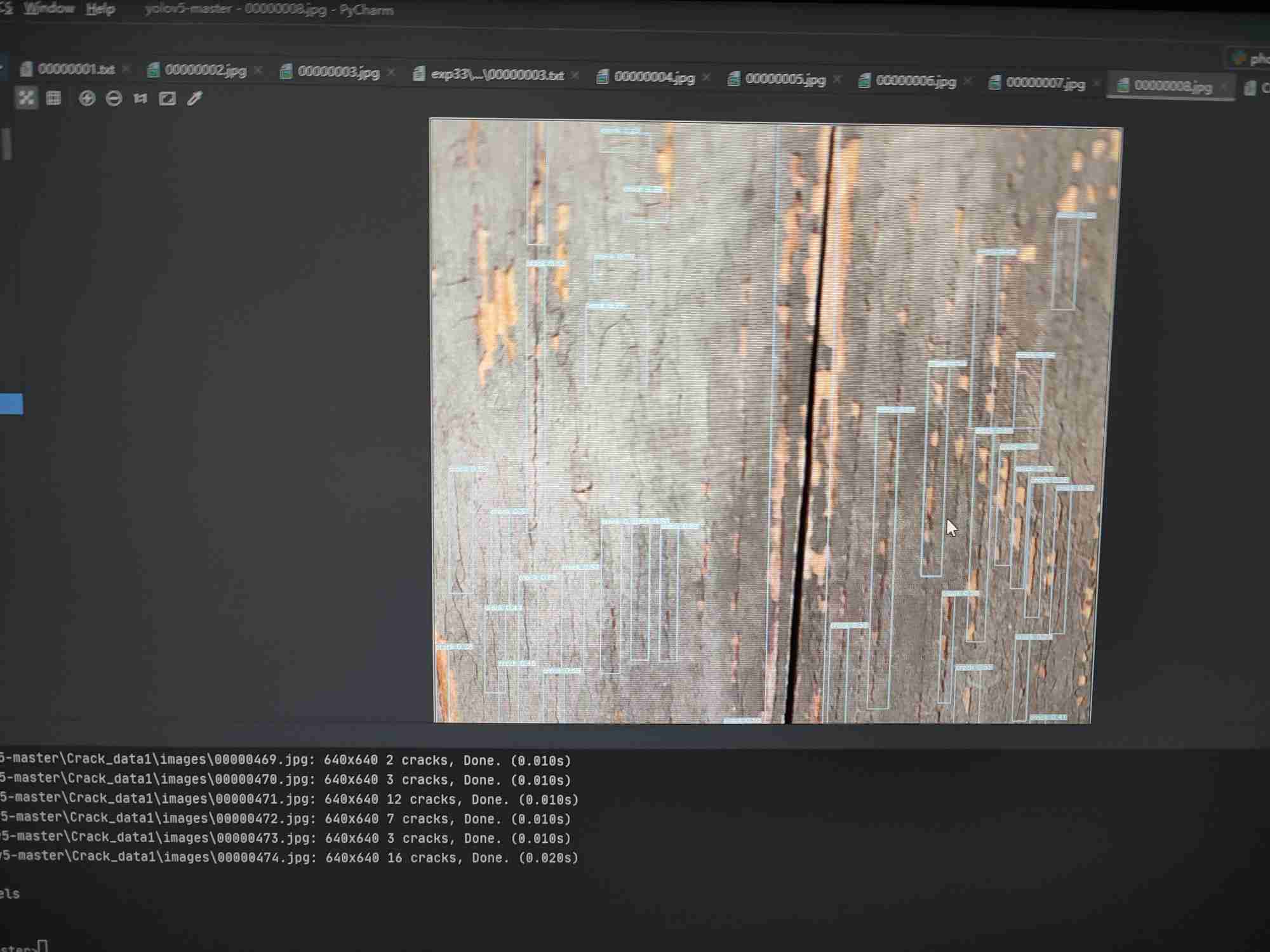
Task: Switch to the 00000002.jpg tab
Action: (204, 70)
